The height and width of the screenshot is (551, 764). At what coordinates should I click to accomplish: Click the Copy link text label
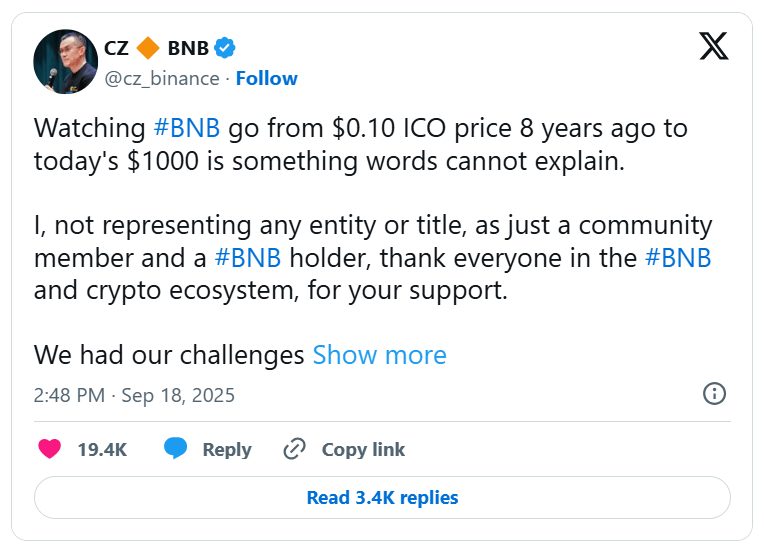[x=363, y=449]
